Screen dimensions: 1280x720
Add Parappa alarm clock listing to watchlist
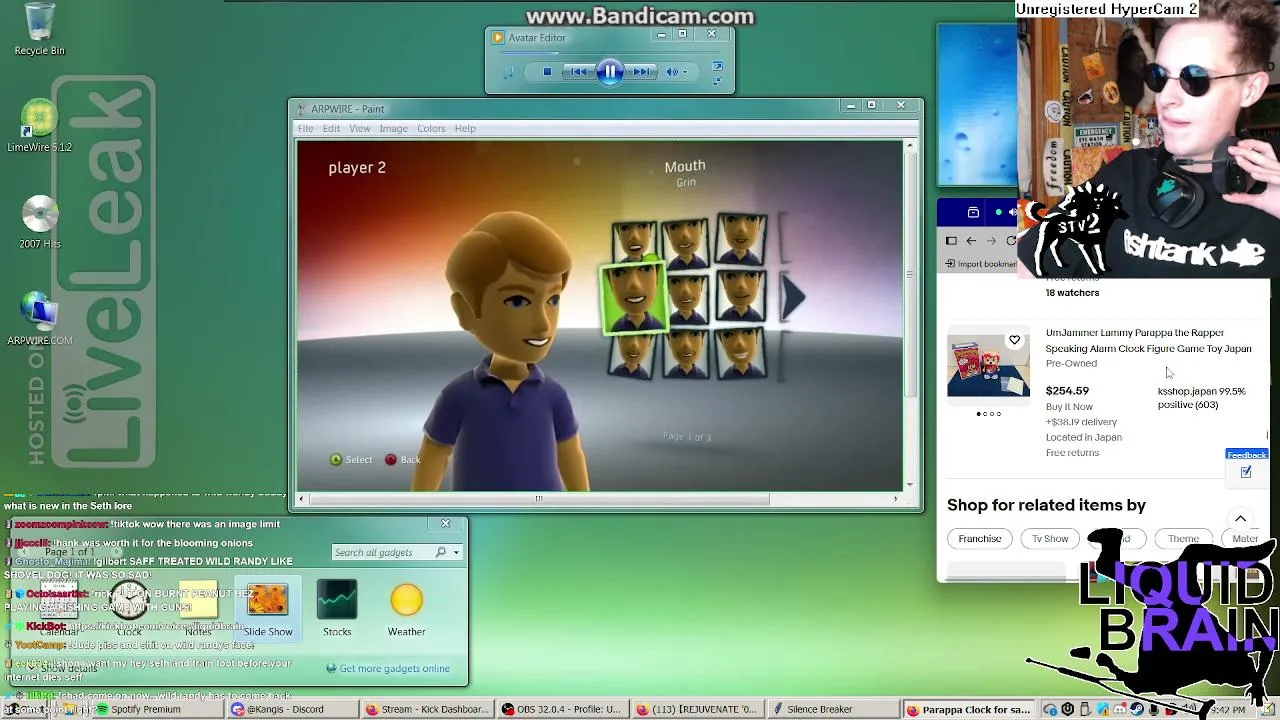pos(1014,340)
